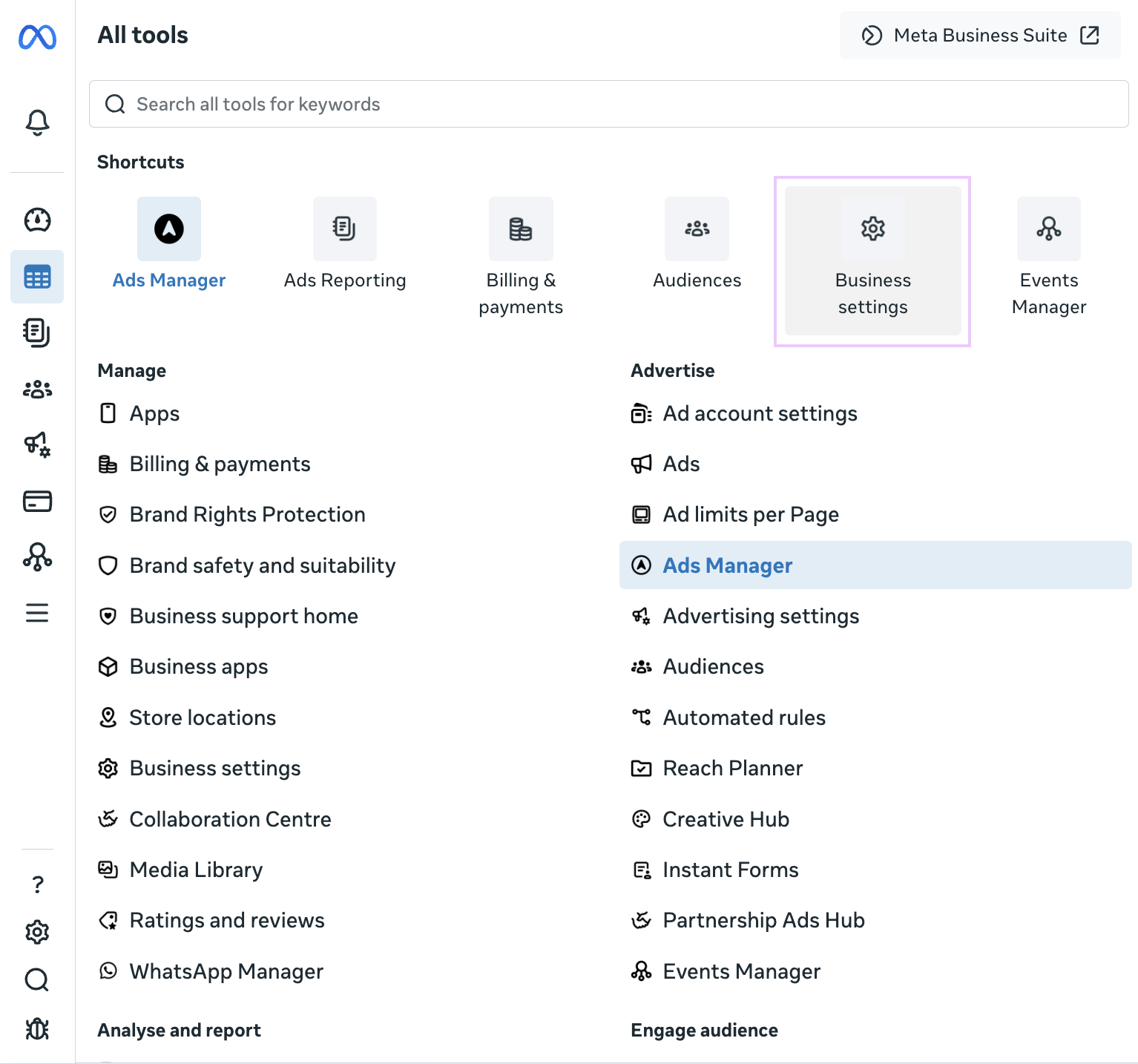This screenshot has height=1064, width=1138.
Task: Open Ratings and reviews
Action: tap(211, 920)
